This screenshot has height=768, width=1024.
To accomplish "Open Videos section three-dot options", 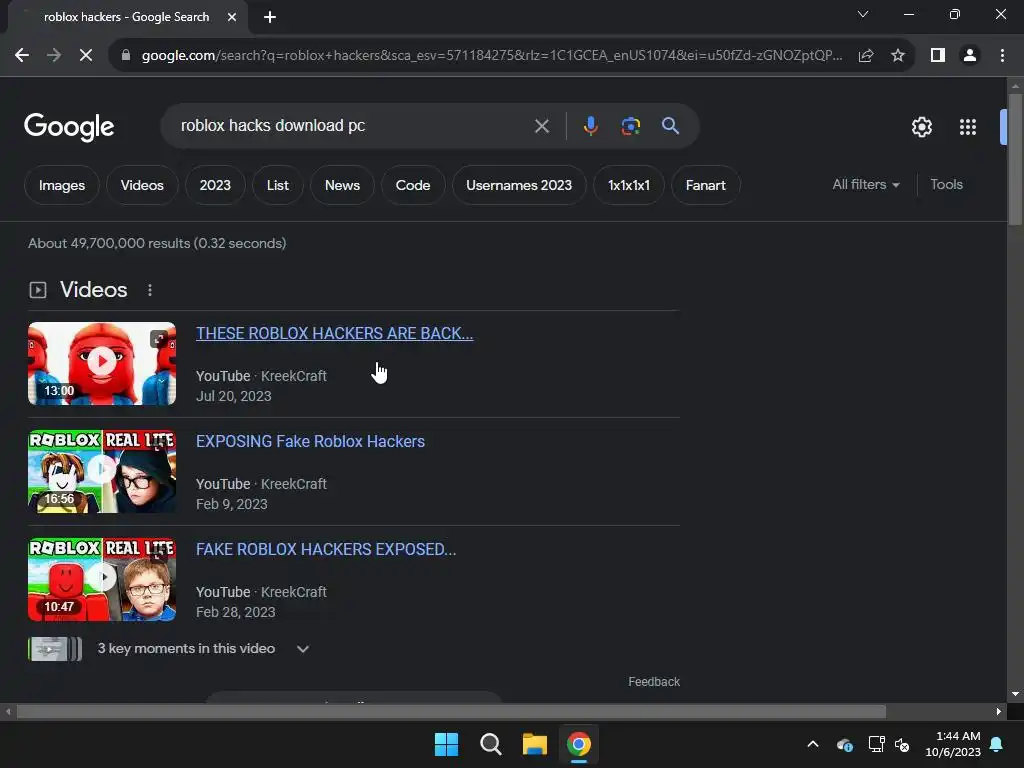I will [150, 290].
